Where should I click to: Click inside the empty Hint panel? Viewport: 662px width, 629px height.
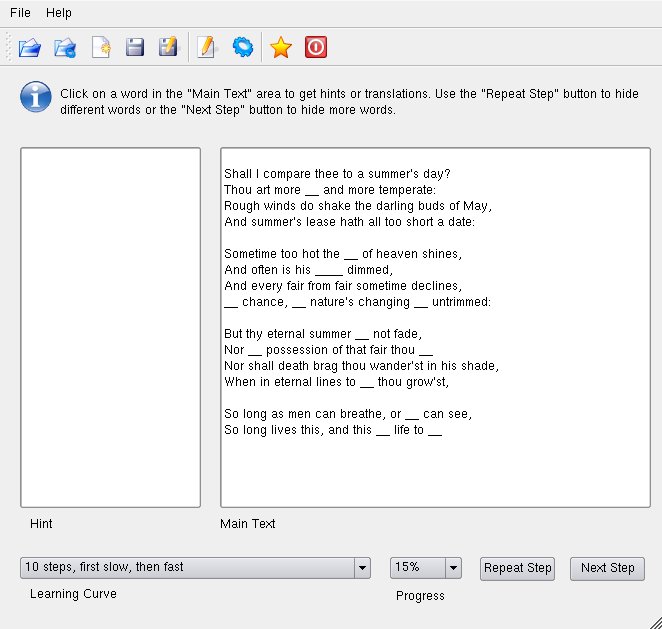point(110,327)
